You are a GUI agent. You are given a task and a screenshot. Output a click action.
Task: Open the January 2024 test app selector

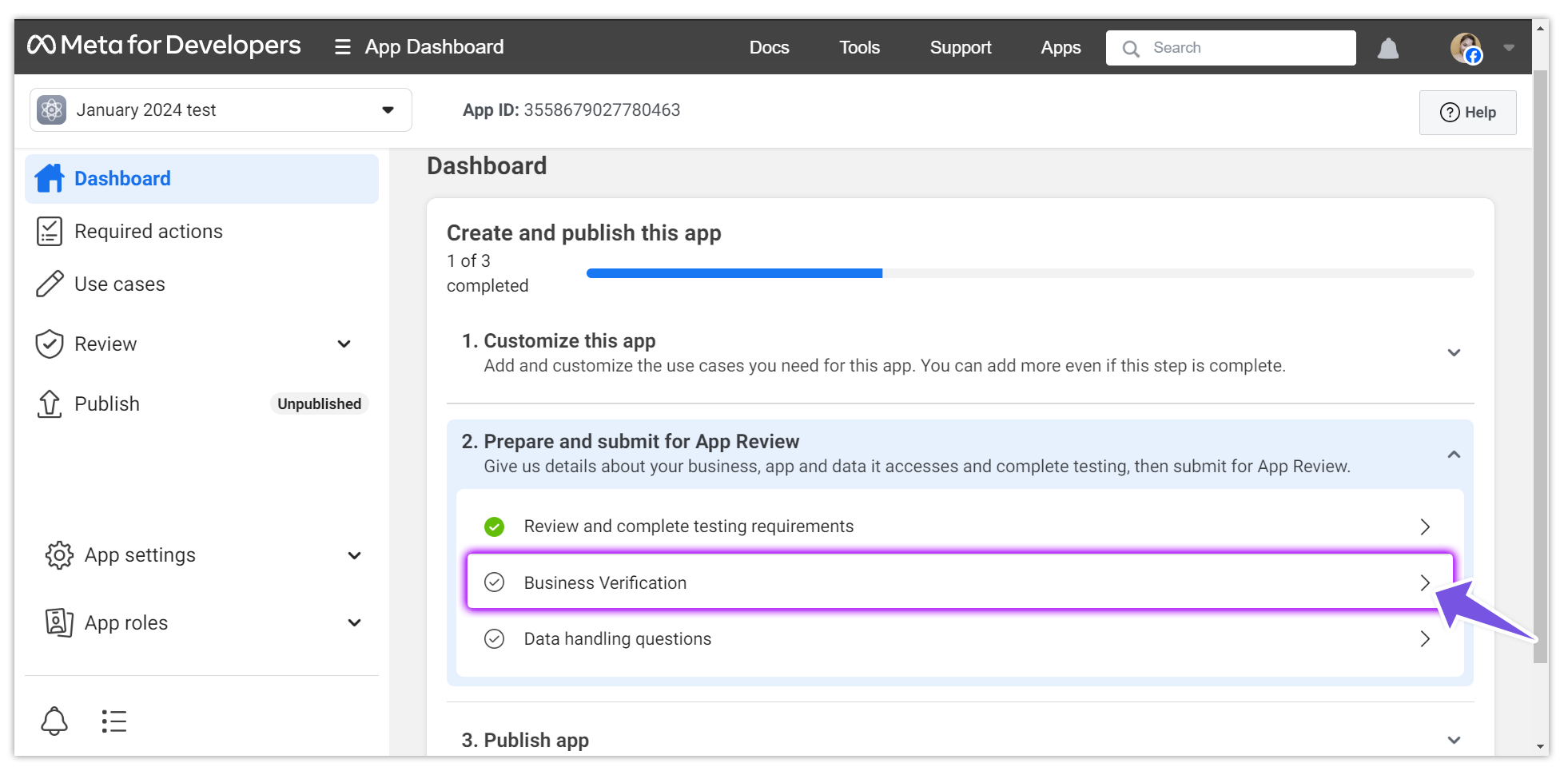point(221,110)
